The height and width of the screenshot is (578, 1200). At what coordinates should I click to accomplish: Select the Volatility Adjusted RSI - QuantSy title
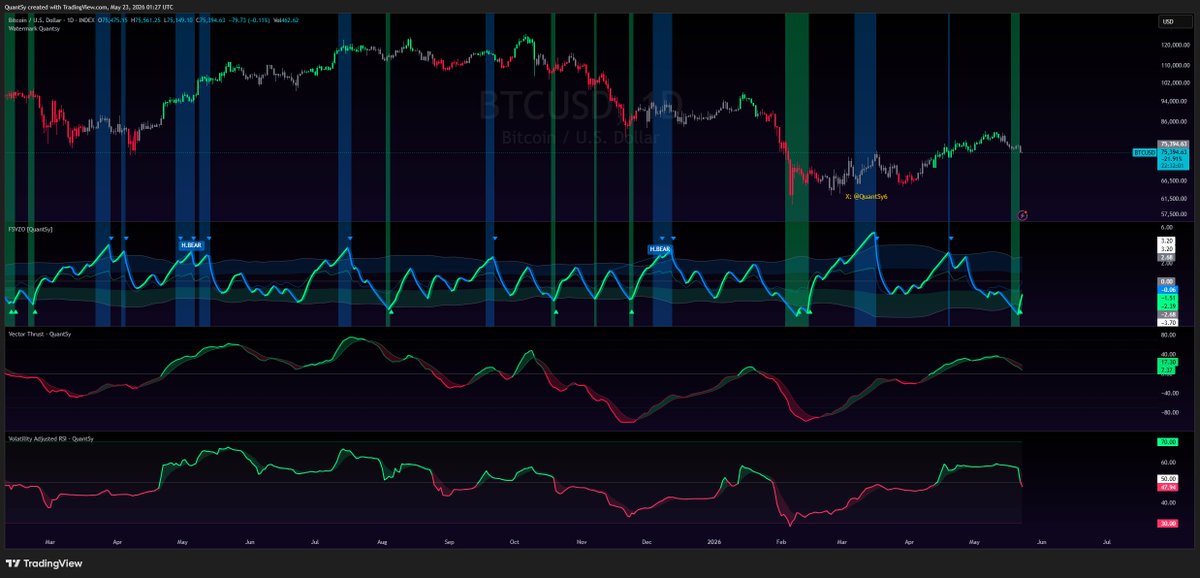click(x=50, y=439)
